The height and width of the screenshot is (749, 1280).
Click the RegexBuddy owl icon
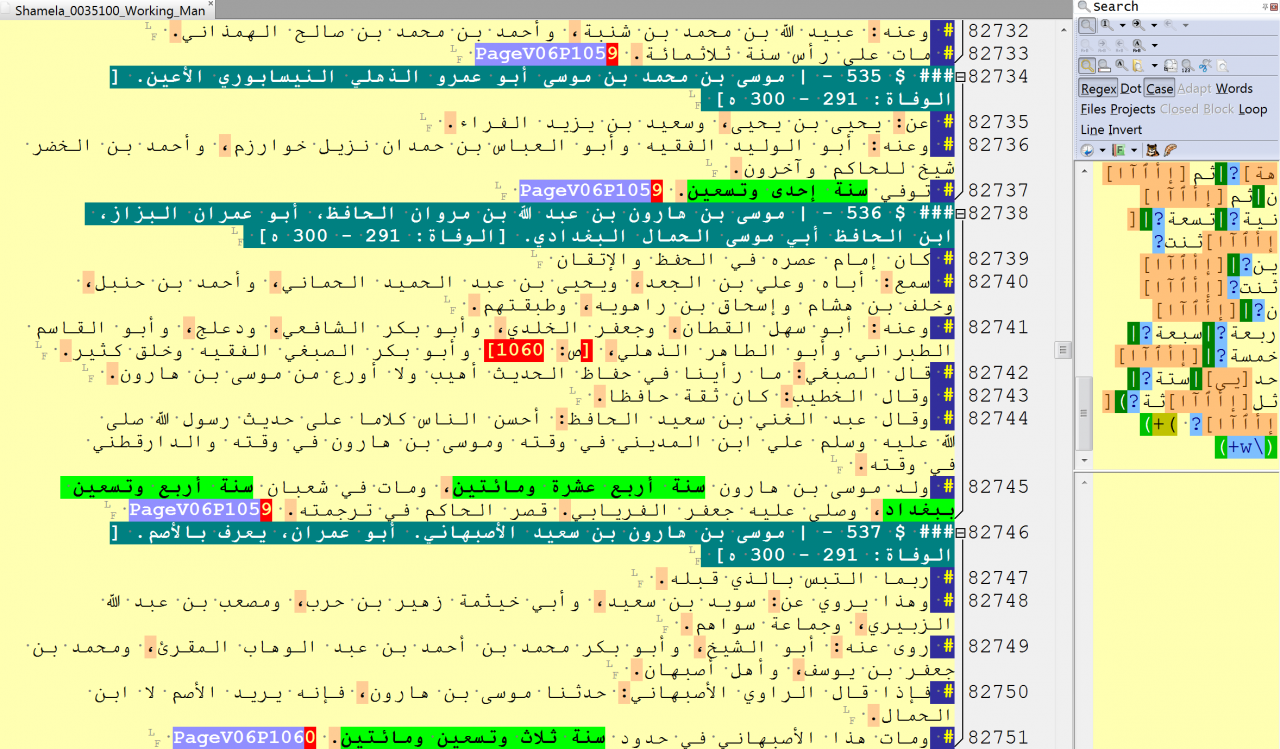[1152, 150]
